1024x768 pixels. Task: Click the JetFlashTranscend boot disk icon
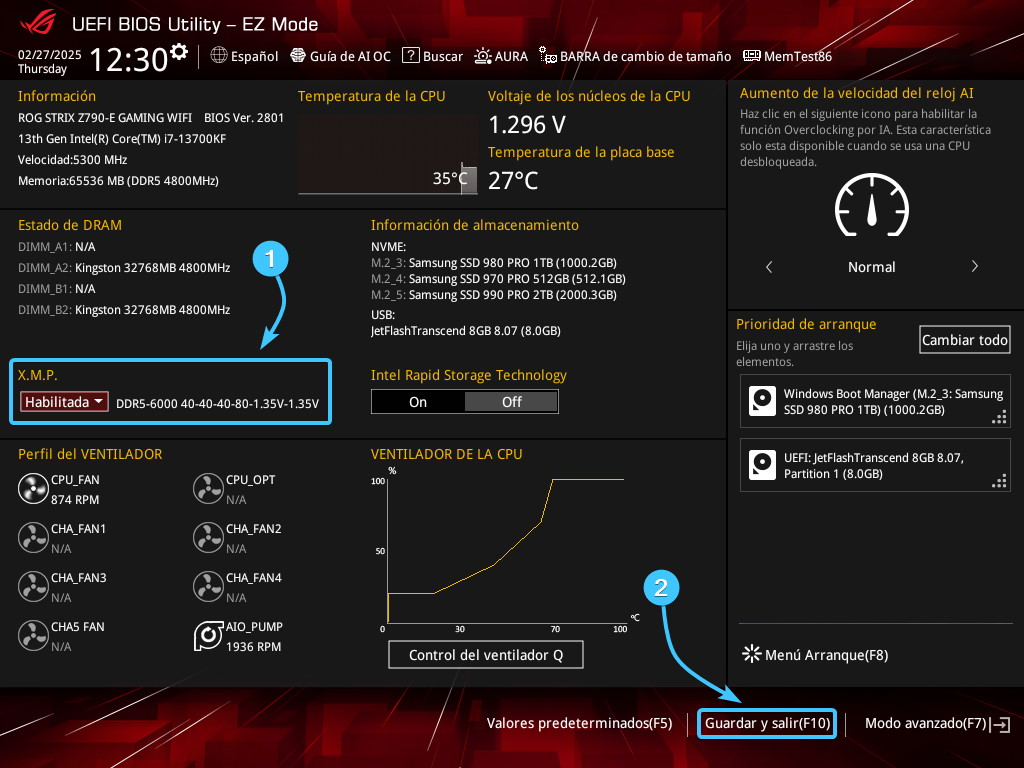tap(762, 465)
